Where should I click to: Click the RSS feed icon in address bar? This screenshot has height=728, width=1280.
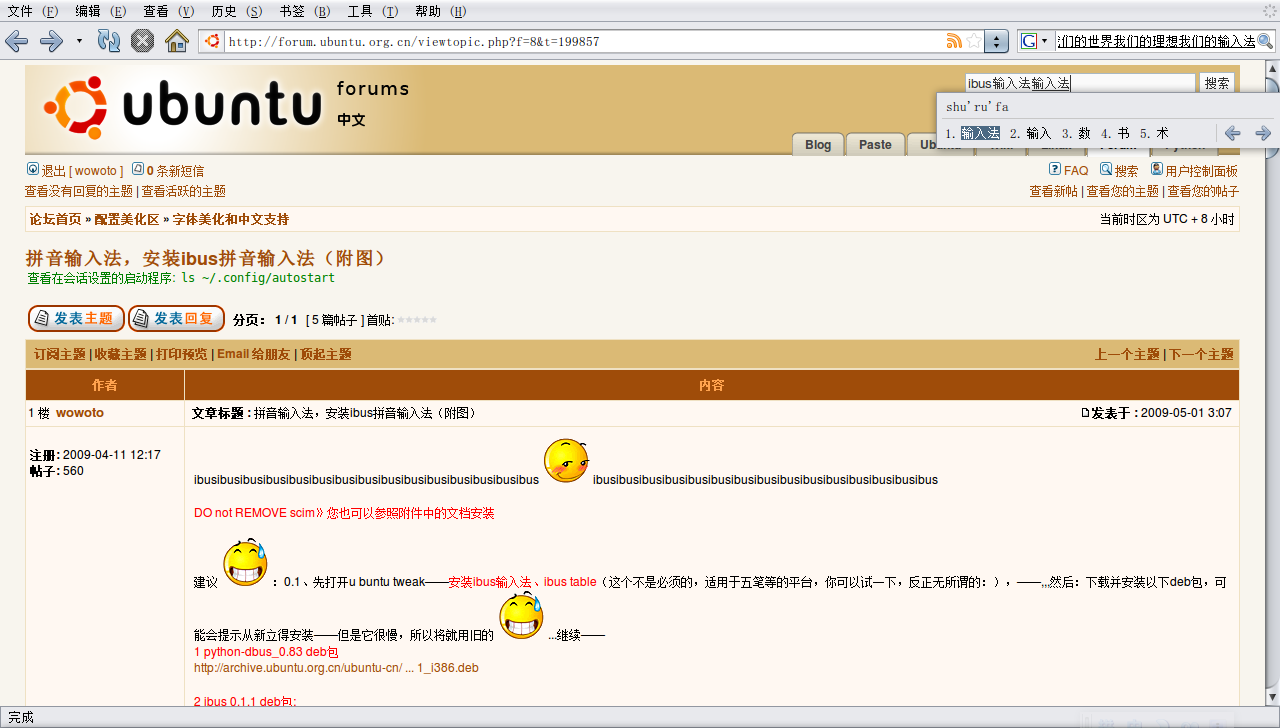pos(954,41)
